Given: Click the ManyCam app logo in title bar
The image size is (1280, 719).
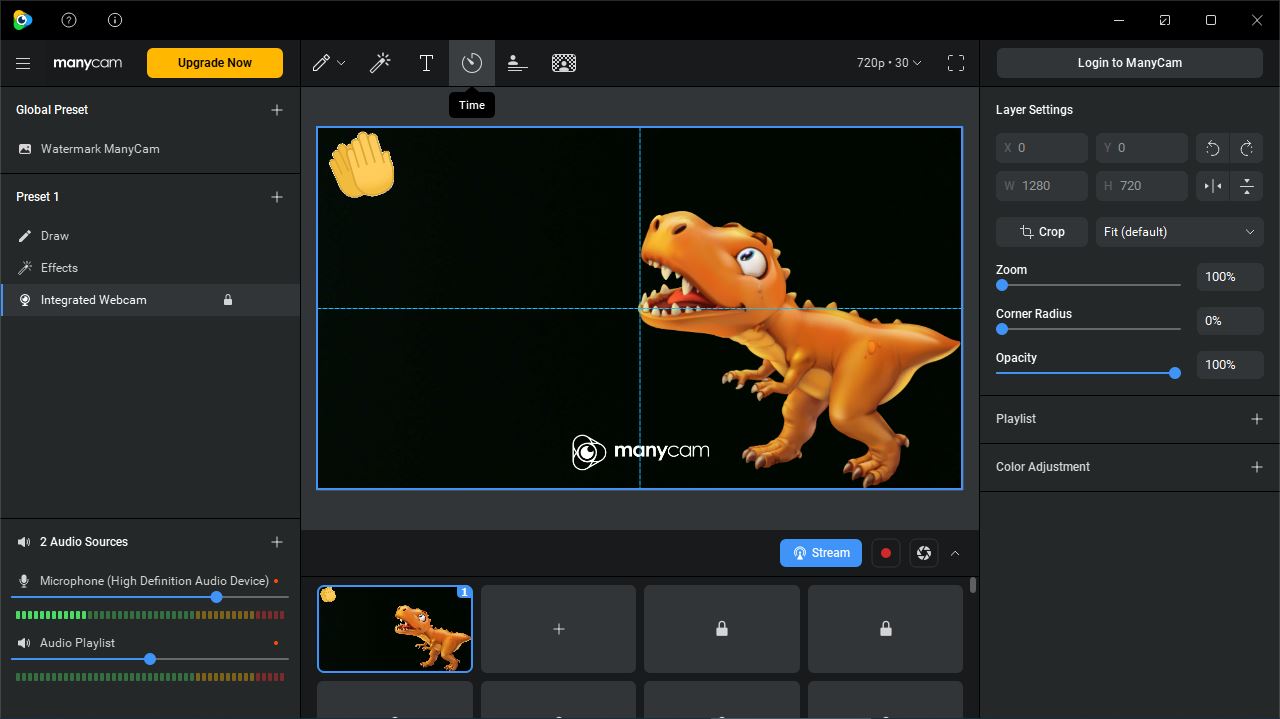Looking at the screenshot, I should tap(22, 20).
